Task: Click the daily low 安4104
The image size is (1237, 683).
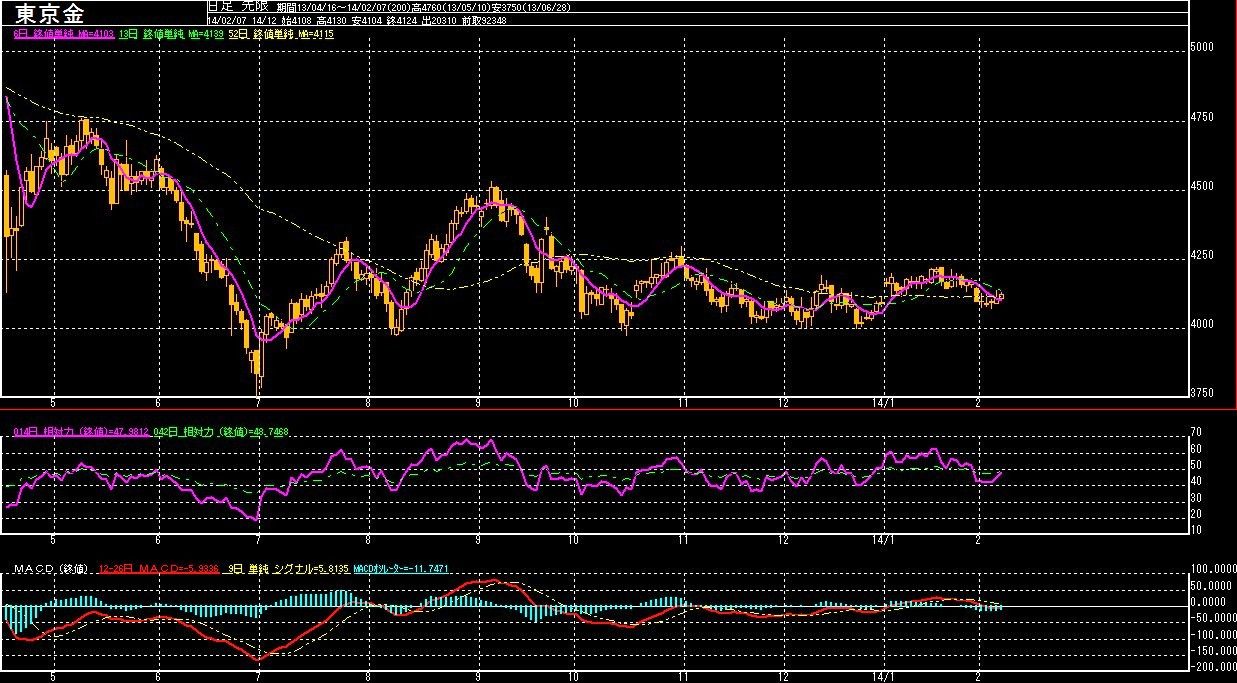Action: point(367,21)
